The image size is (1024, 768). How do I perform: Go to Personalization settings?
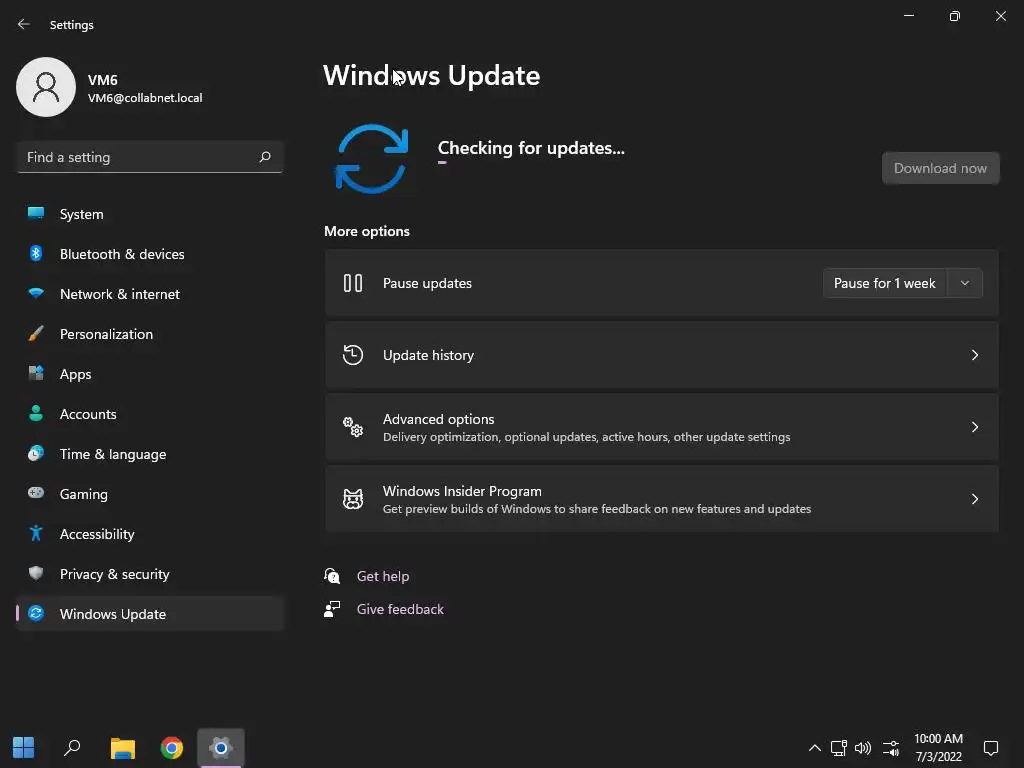[150, 334]
